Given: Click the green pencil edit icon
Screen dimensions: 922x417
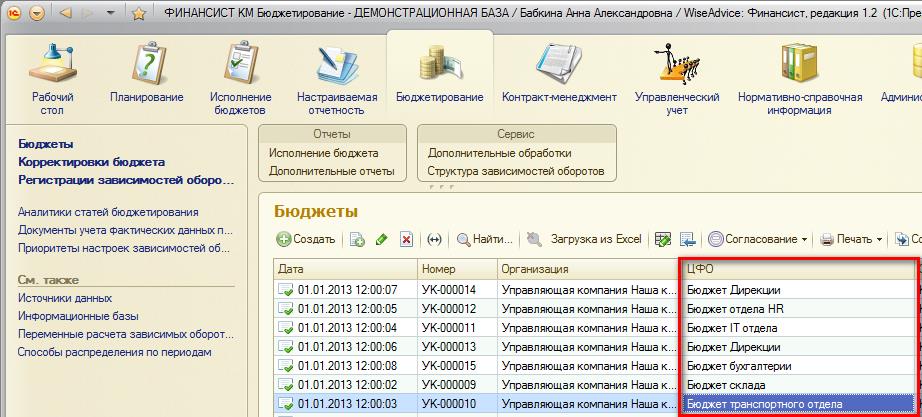Looking at the screenshot, I should (381, 239).
